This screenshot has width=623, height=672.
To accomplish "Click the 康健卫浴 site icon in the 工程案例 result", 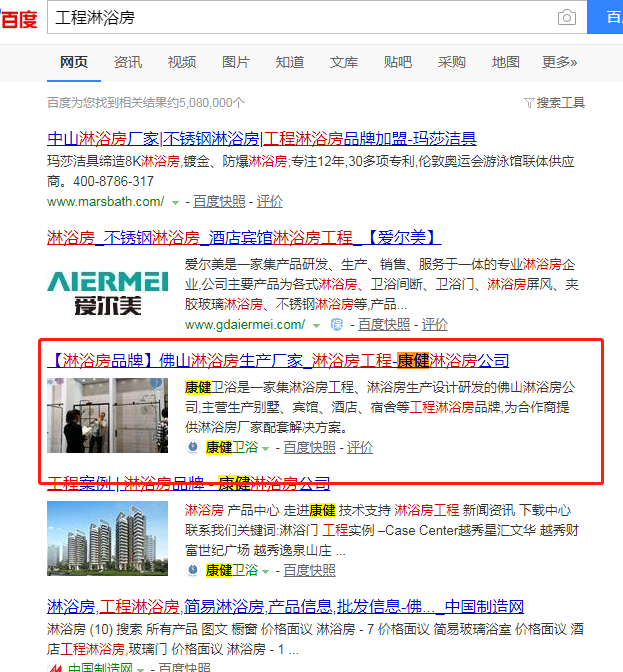I will point(193,570).
